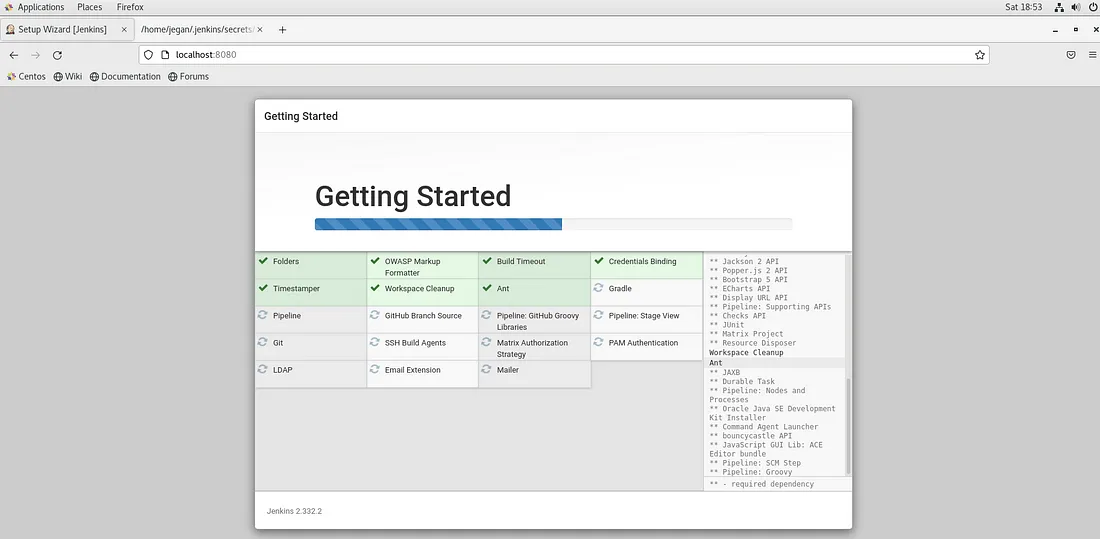Image resolution: width=1100 pixels, height=539 pixels.
Task: Click pending icon next to Matrix Authorization Strategy
Action: point(486,342)
